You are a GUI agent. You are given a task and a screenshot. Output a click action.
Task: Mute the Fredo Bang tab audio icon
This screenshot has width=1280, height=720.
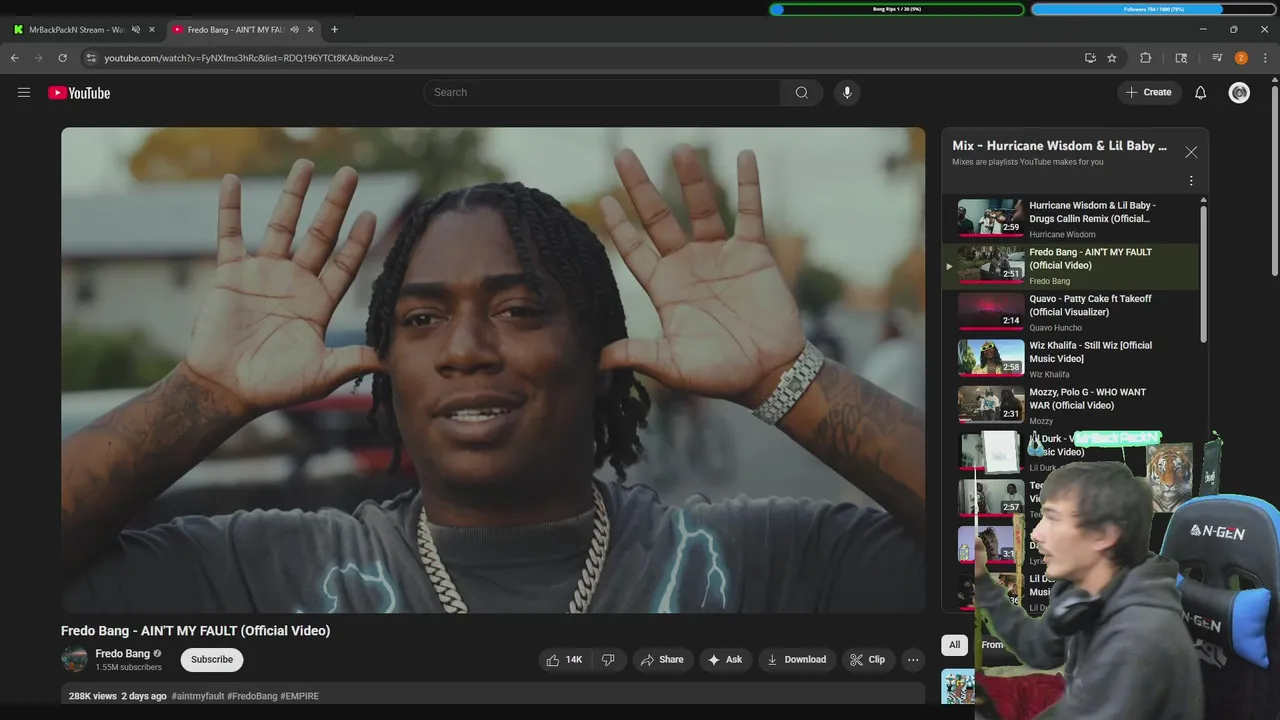294,30
